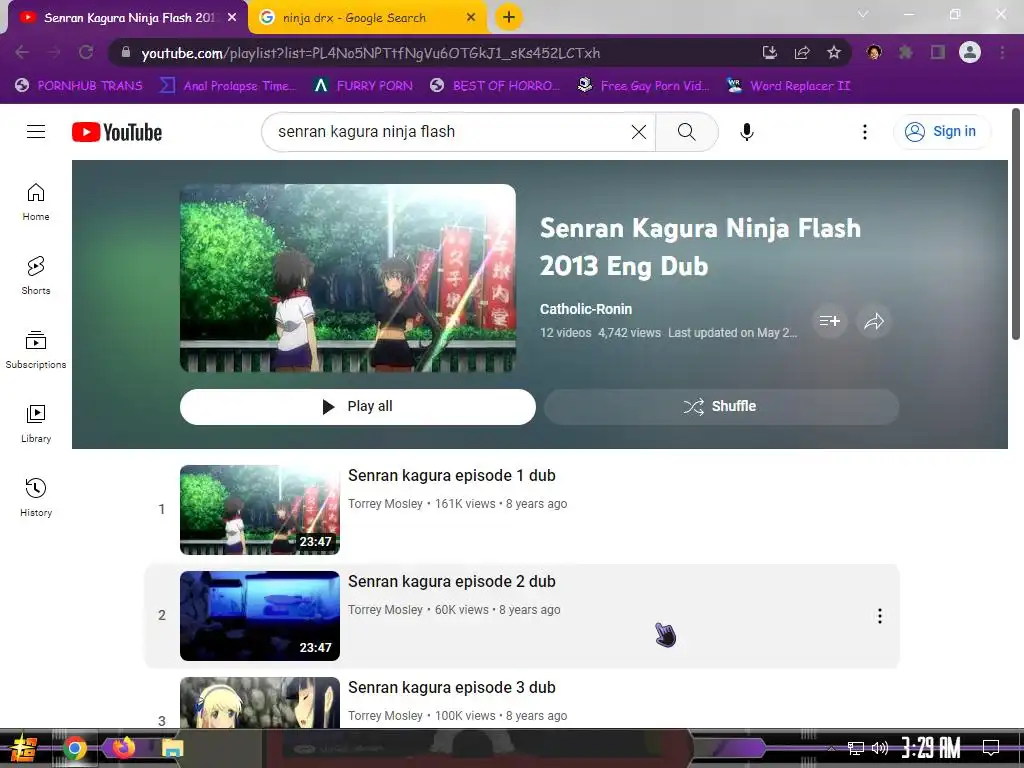Viewport: 1024px width, 768px height.
Task: Click the Chrome address bar URL
Action: point(371,53)
